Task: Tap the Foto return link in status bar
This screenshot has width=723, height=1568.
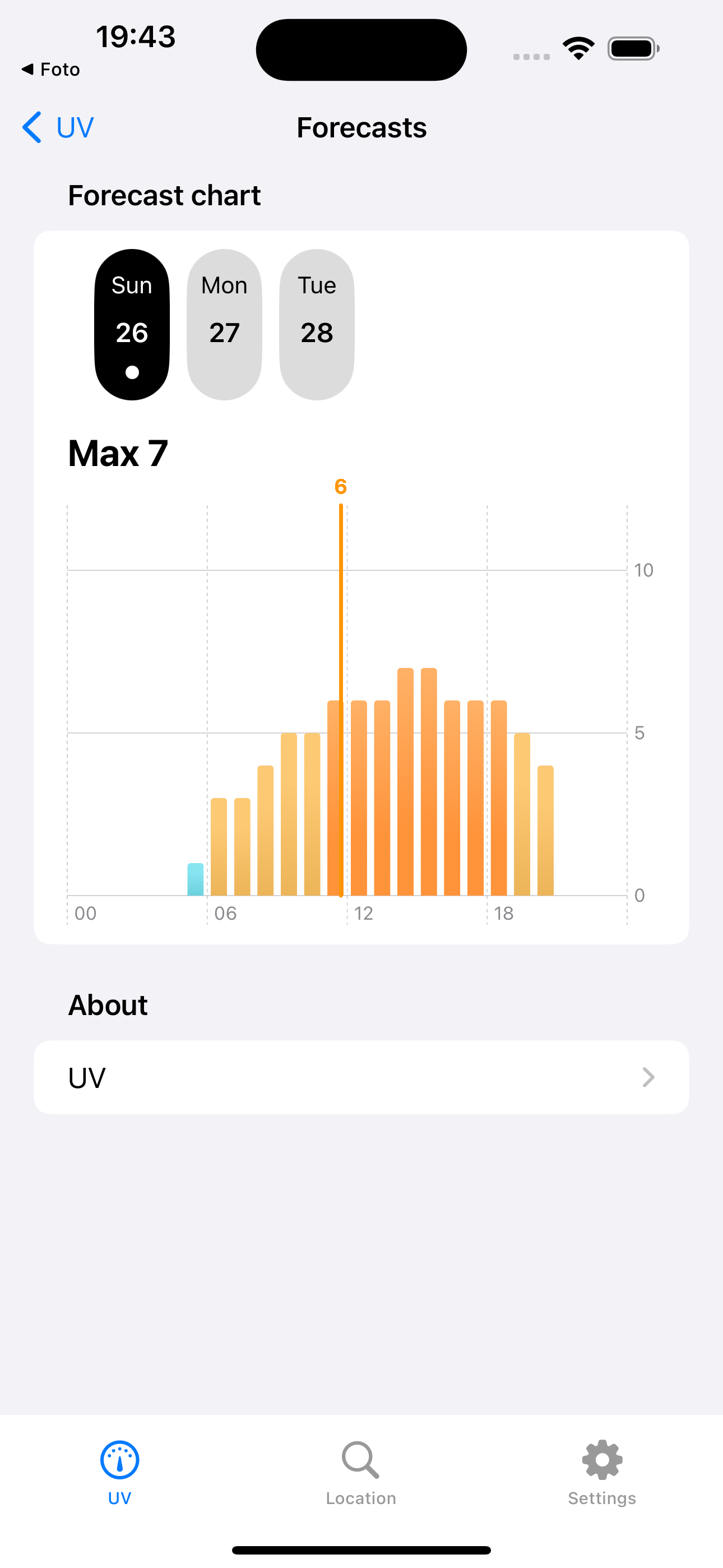Action: click(x=51, y=69)
